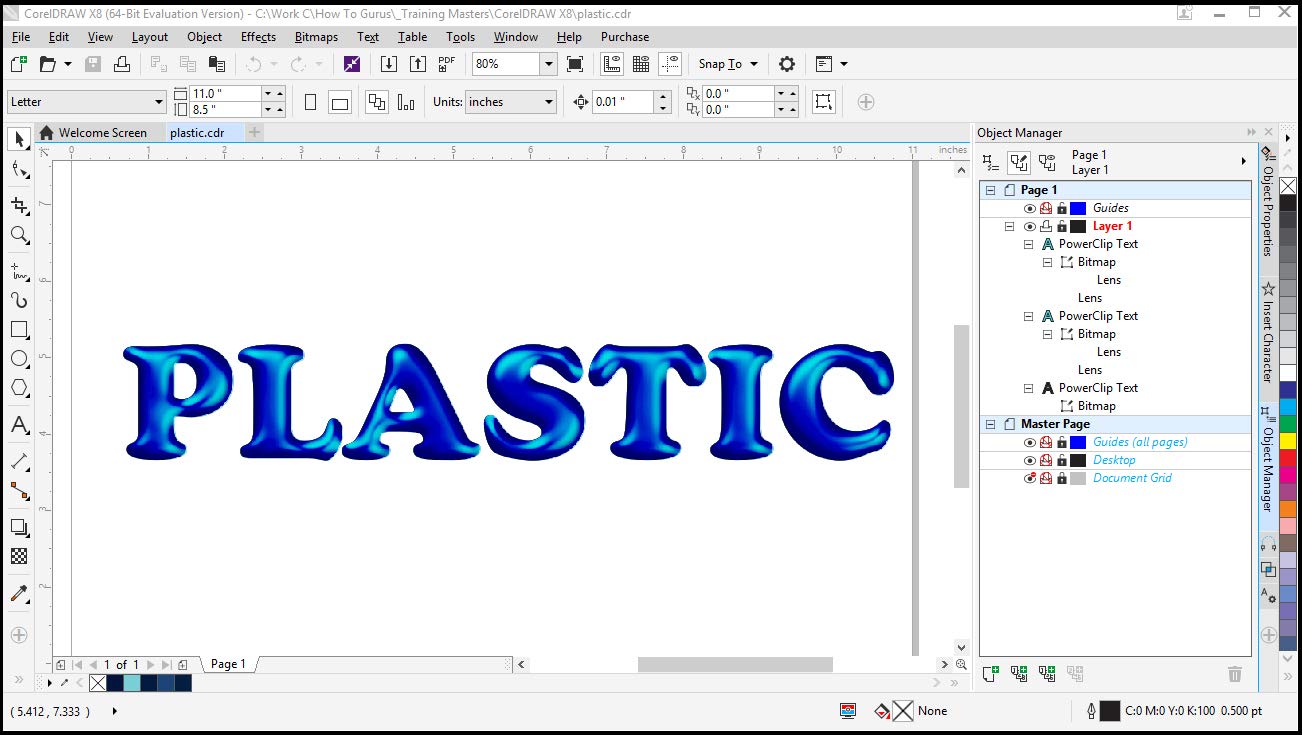The height and width of the screenshot is (735, 1302).
Task: Collapse the first PowerClip Text item
Action: [1028, 245]
